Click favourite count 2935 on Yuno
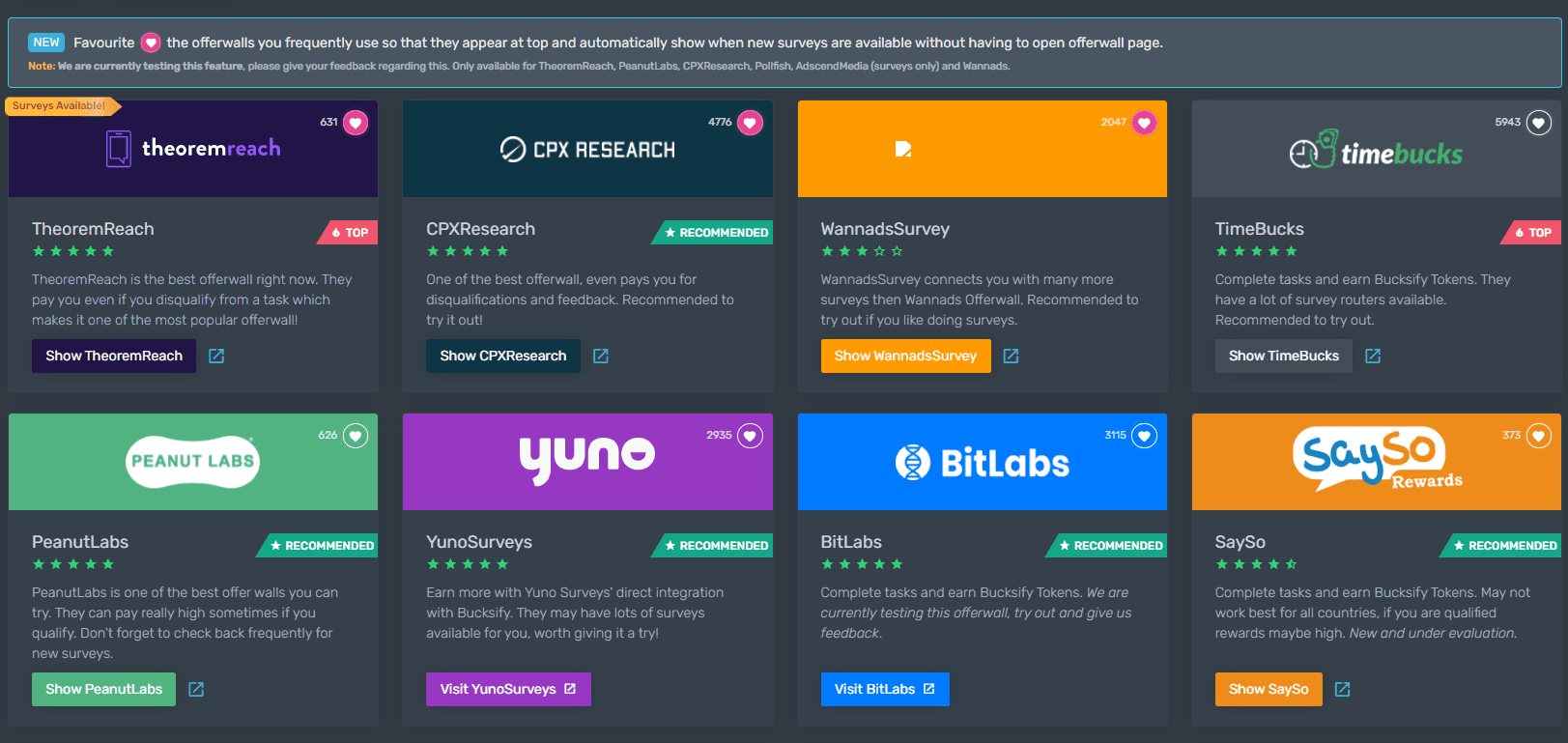This screenshot has width=1568, height=743. coord(719,435)
